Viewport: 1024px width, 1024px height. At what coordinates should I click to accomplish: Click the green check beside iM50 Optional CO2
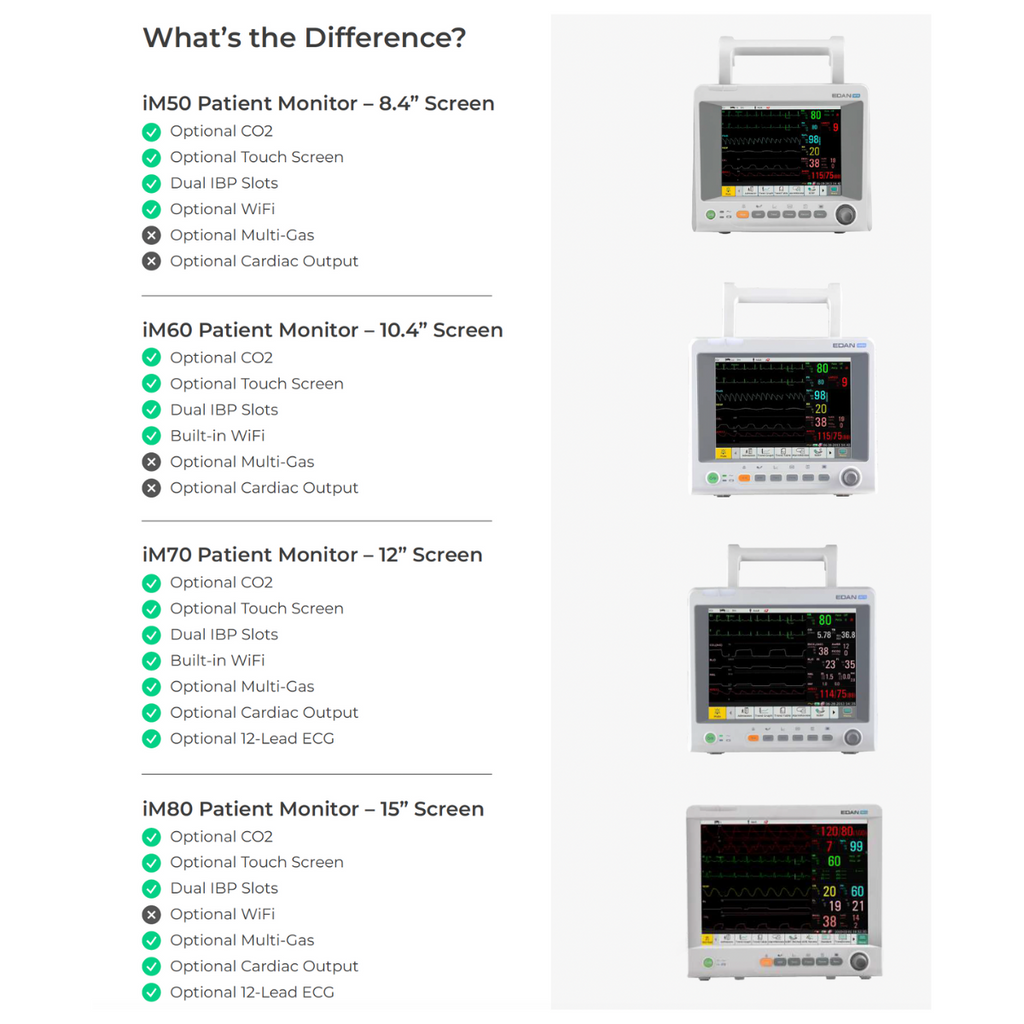152,131
